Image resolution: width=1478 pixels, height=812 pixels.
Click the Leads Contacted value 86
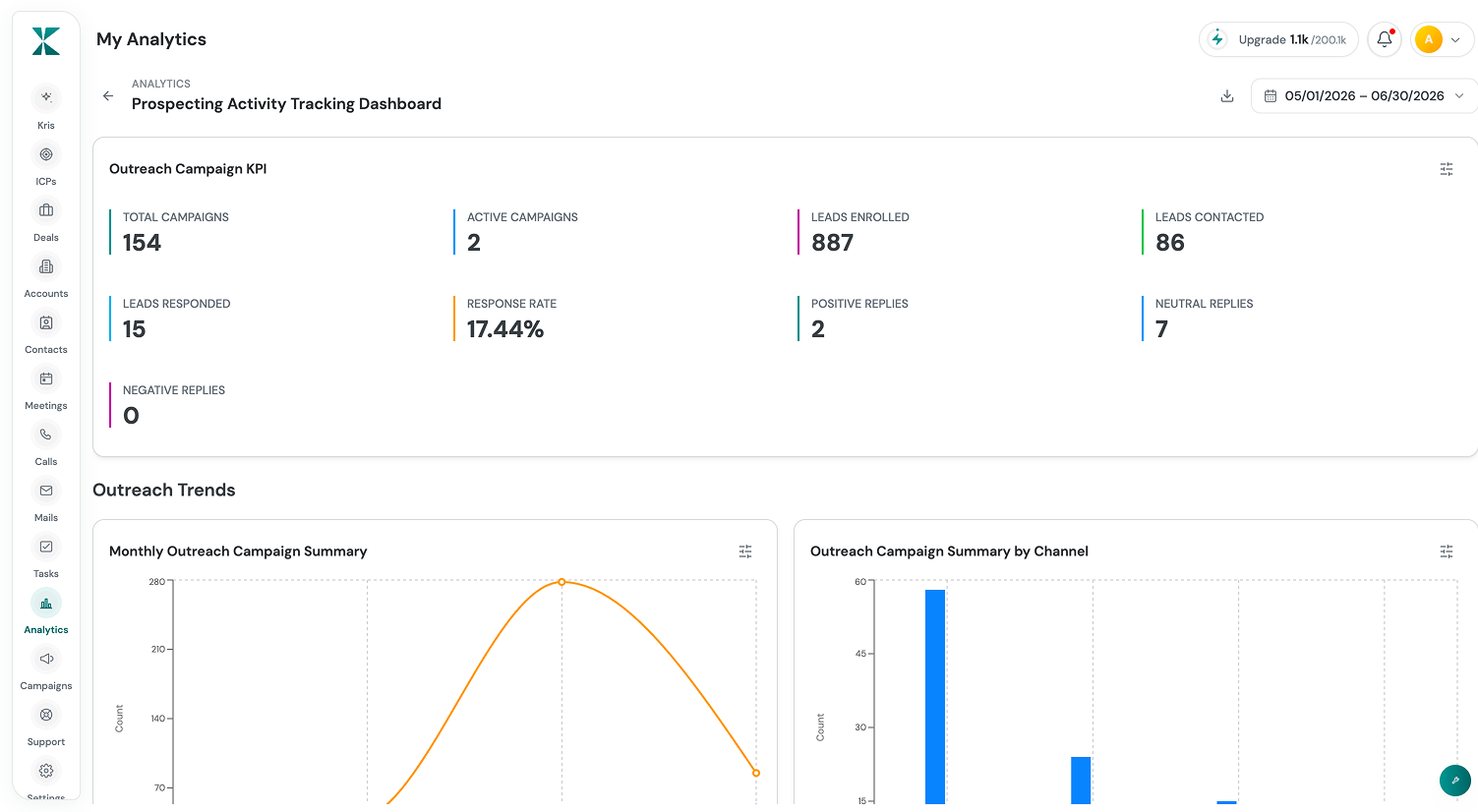pyautogui.click(x=1170, y=243)
